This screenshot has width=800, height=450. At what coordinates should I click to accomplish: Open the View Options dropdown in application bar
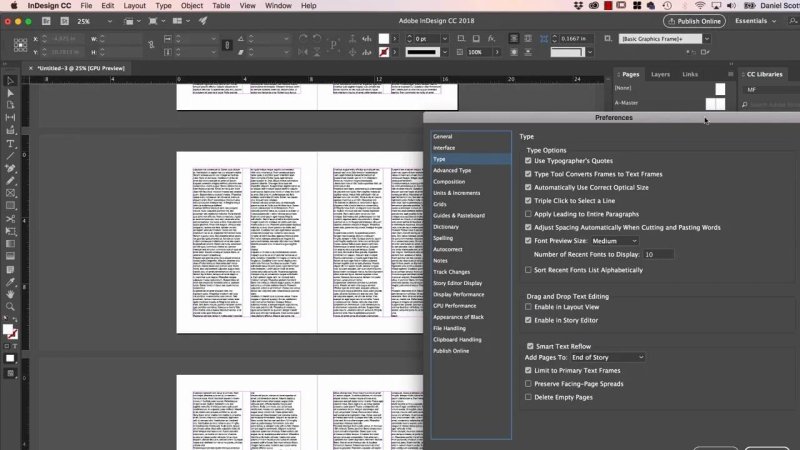131,21
